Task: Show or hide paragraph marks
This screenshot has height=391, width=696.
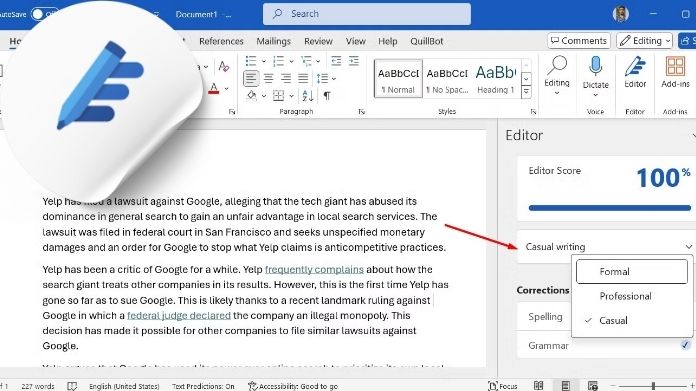Action: [x=327, y=95]
